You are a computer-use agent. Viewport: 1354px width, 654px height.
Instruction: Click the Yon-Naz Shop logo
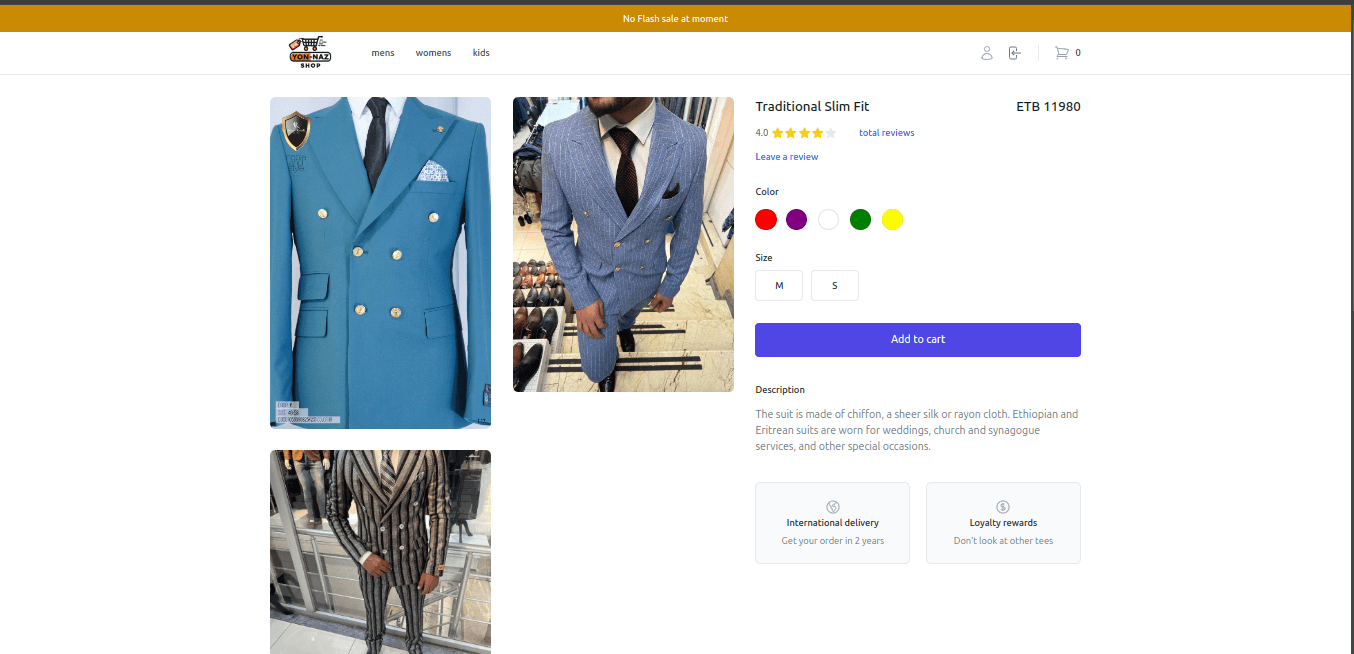[309, 52]
